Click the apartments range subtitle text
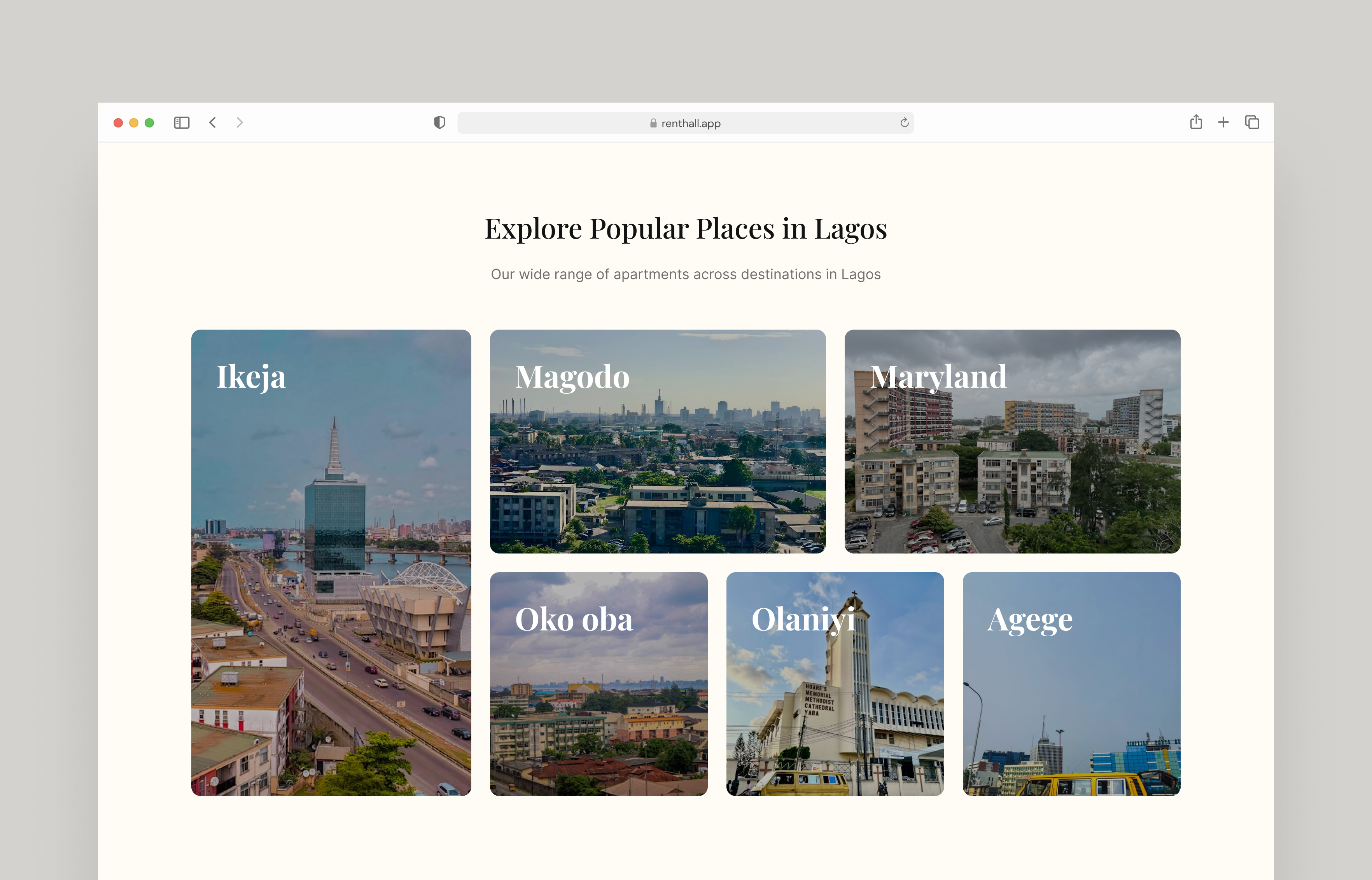The width and height of the screenshot is (1372, 880). point(686,274)
